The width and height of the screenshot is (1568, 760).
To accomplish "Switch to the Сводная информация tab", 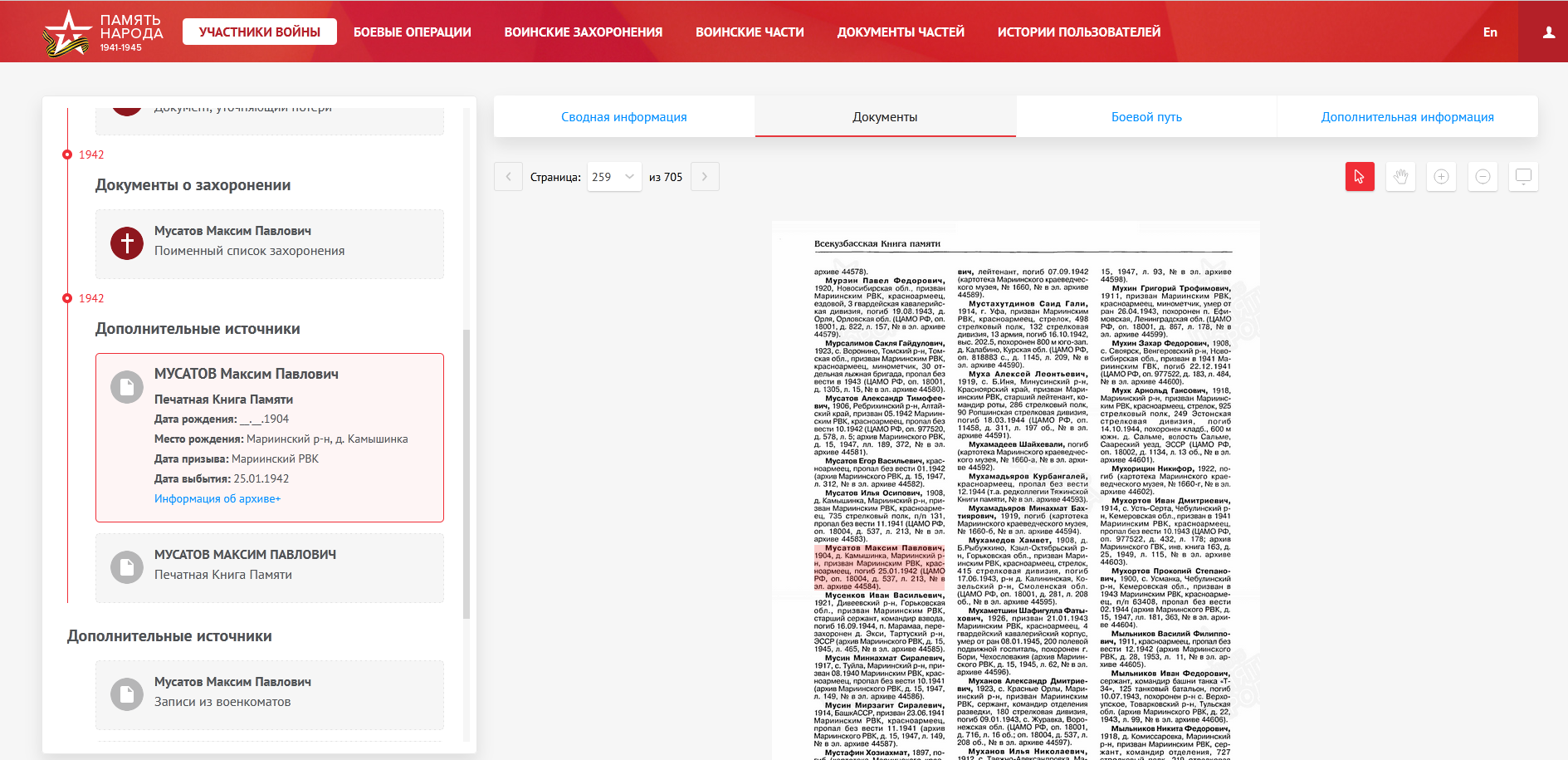I will coord(623,117).
